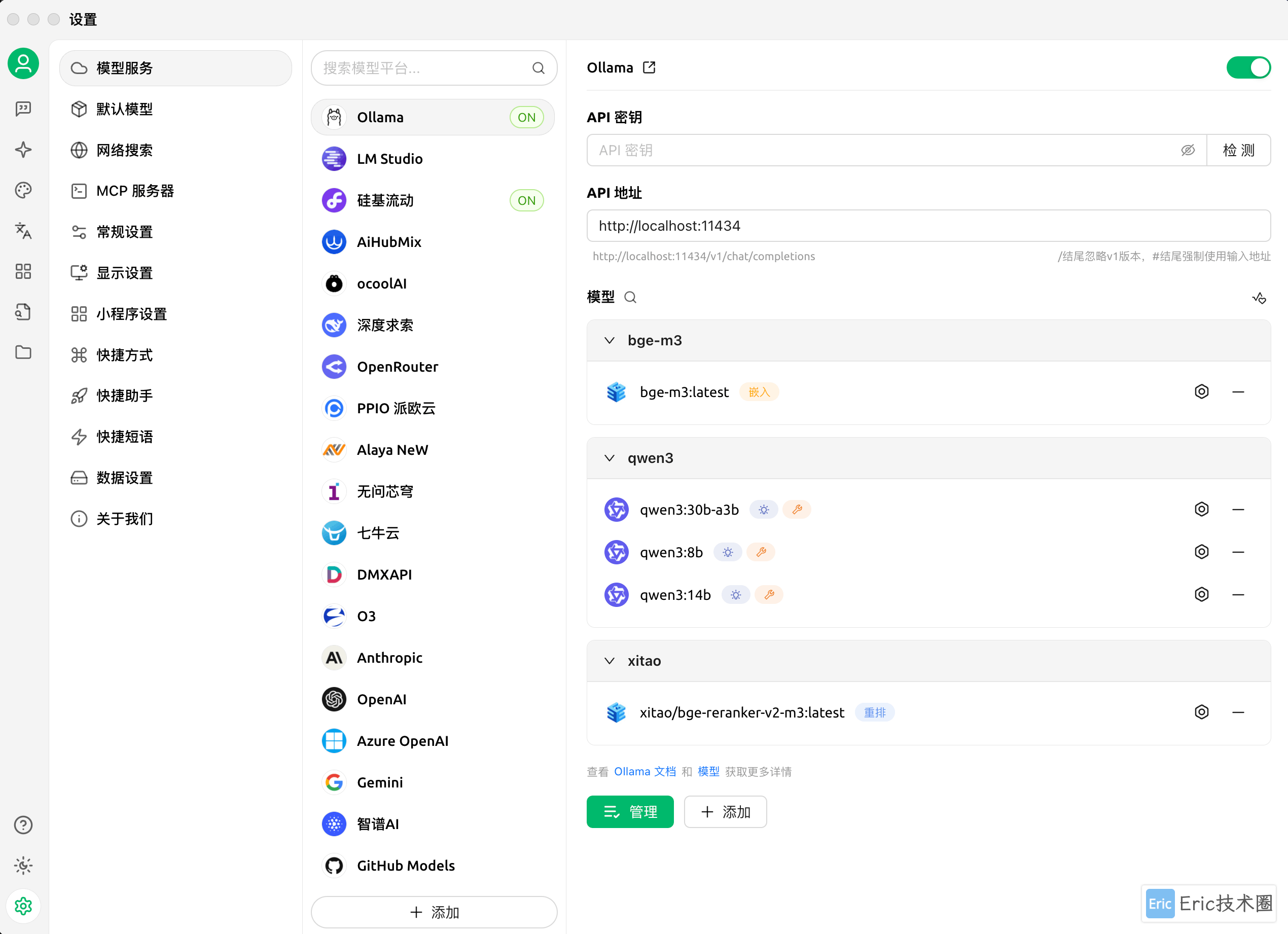
Task: Open settings for bge-m3:latest model
Action: point(1202,392)
